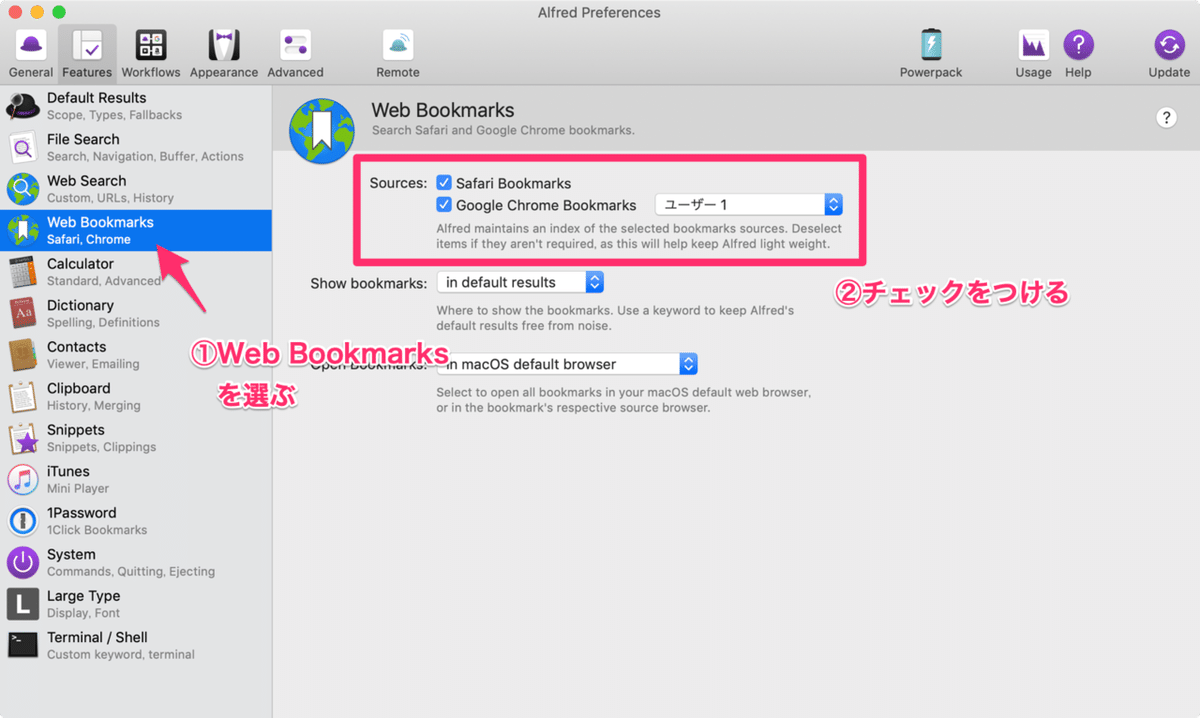The width and height of the screenshot is (1200, 718).
Task: Select 'Clipboard' feature row
Action: 136,396
